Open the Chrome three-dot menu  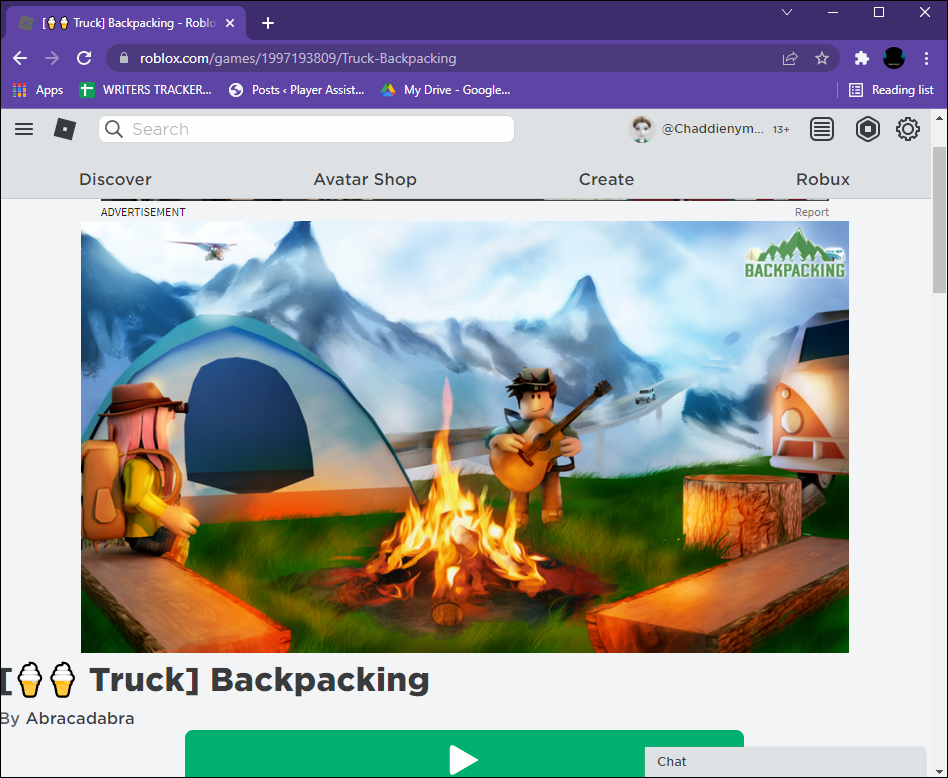pyautogui.click(x=926, y=59)
